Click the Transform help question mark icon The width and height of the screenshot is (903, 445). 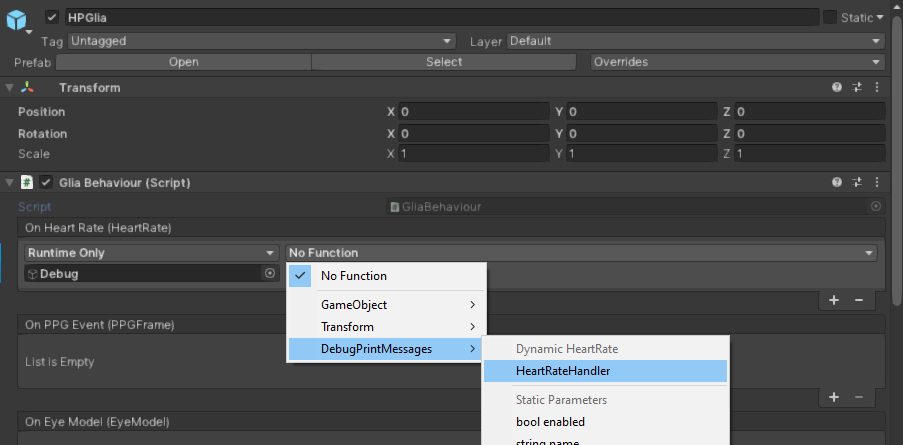click(x=837, y=88)
